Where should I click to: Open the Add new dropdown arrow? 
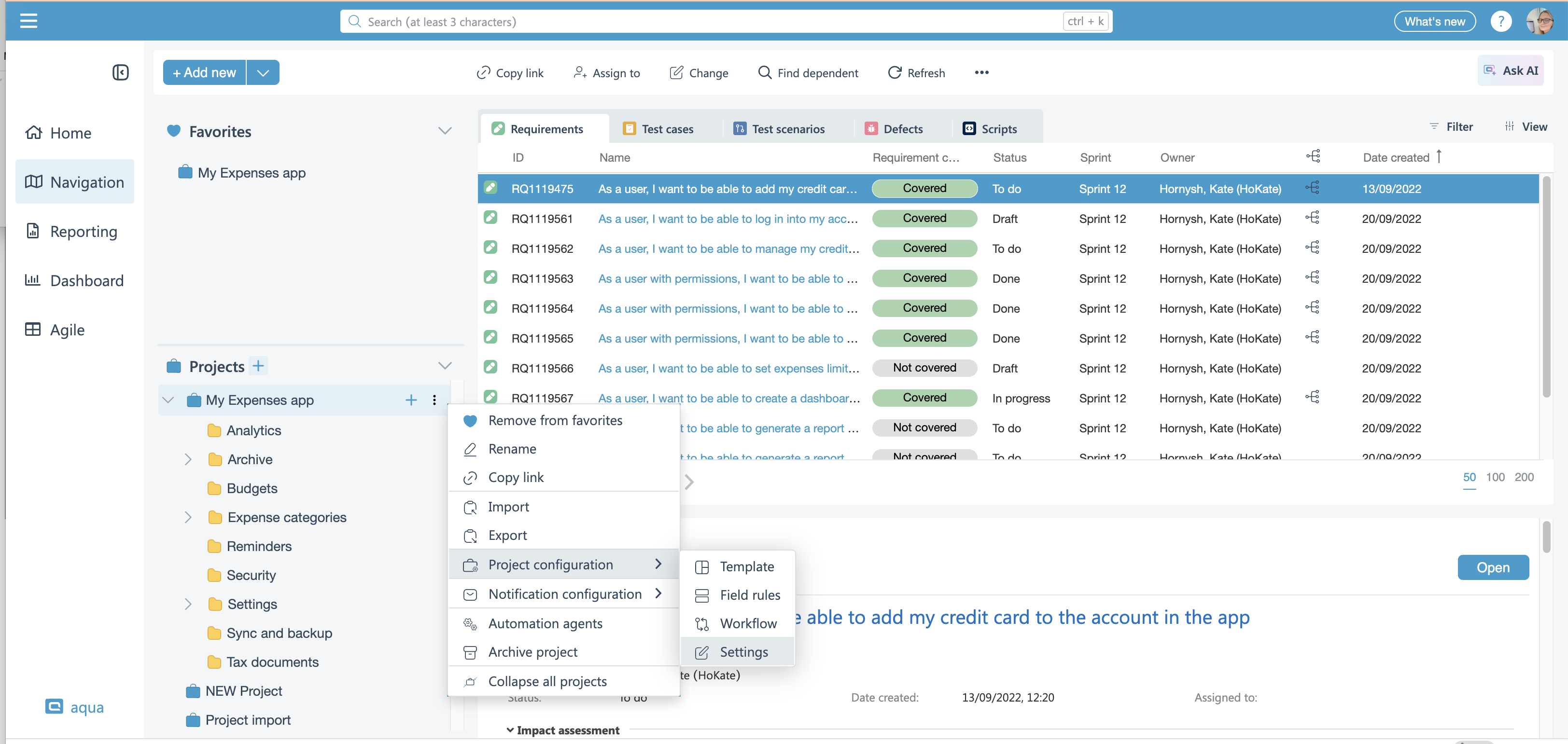[263, 72]
